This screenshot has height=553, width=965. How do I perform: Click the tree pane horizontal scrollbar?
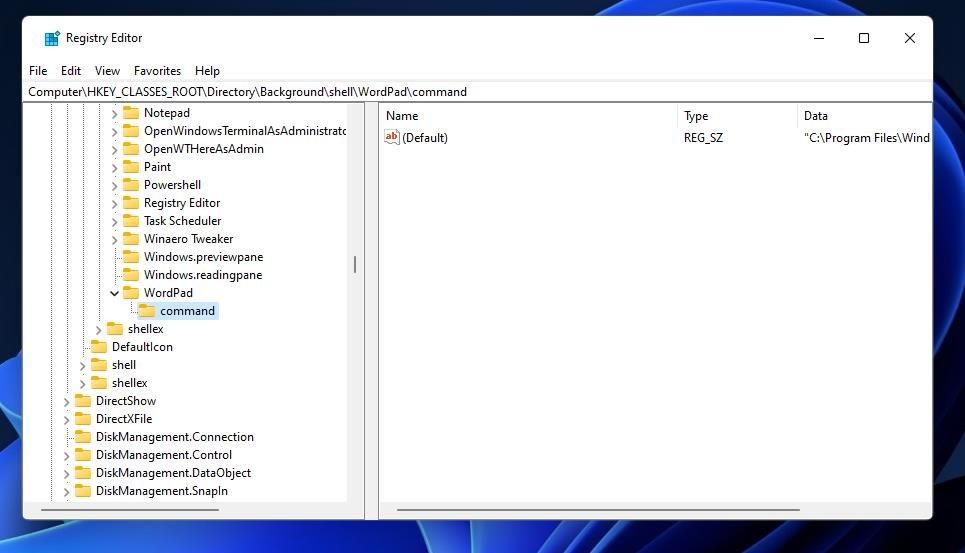130,509
